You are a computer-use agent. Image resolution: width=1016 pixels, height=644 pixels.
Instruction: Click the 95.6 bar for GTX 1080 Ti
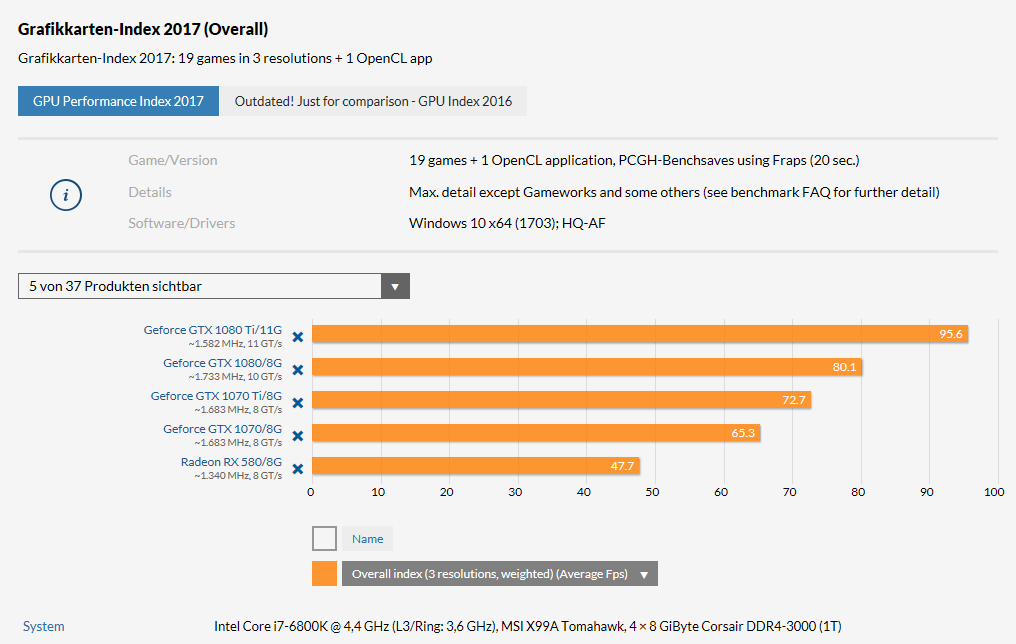(640, 334)
